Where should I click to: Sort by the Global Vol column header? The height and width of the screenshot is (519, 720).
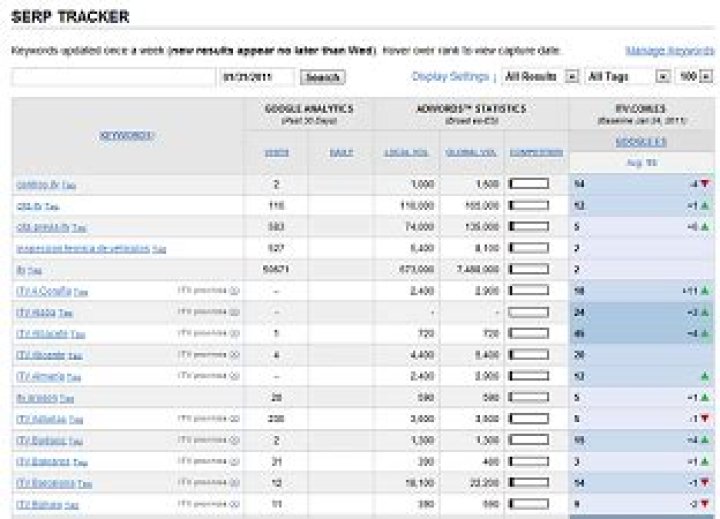pos(471,153)
